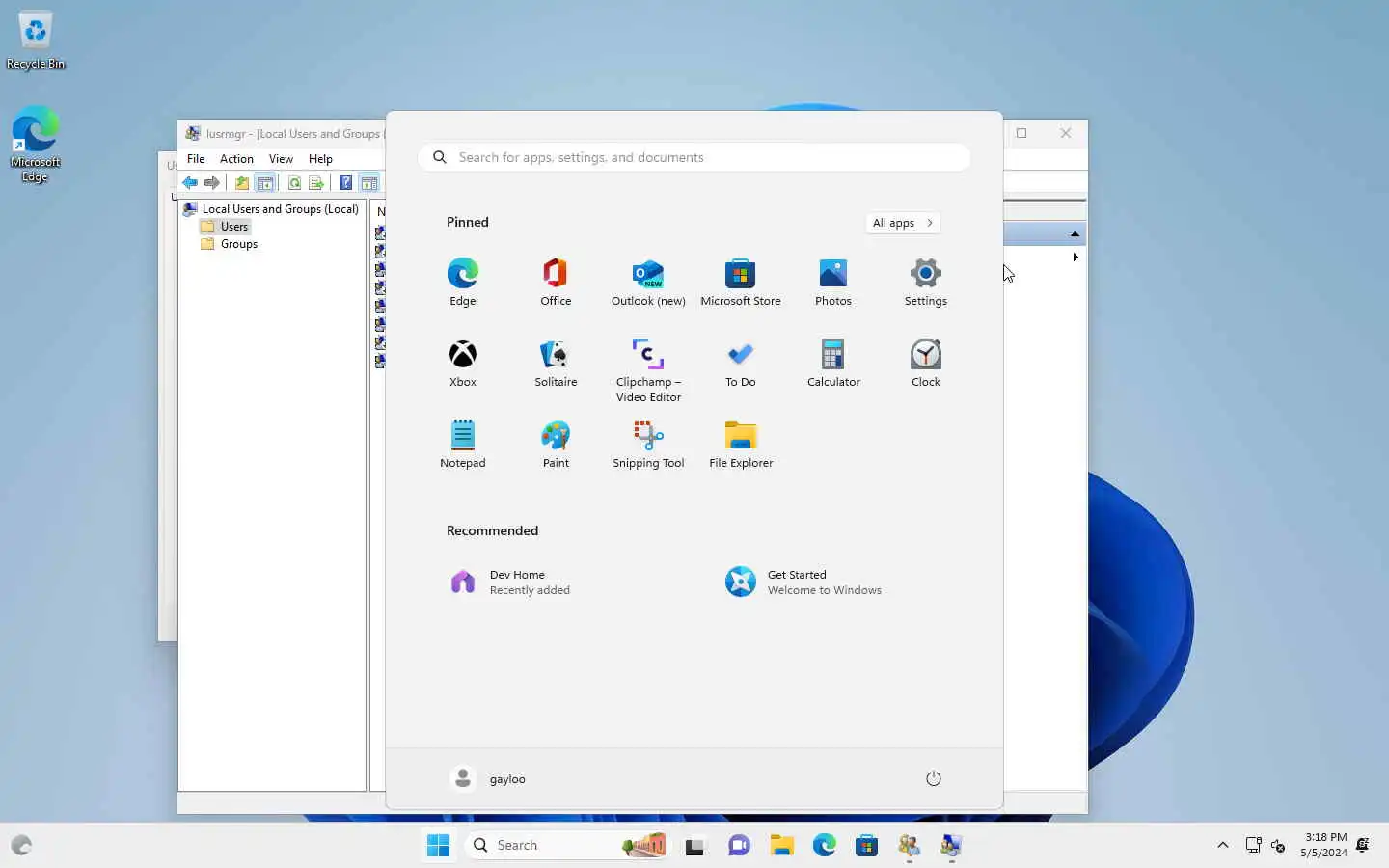Open the Chat app on taskbar
This screenshot has height=868, width=1389.
[x=739, y=846]
